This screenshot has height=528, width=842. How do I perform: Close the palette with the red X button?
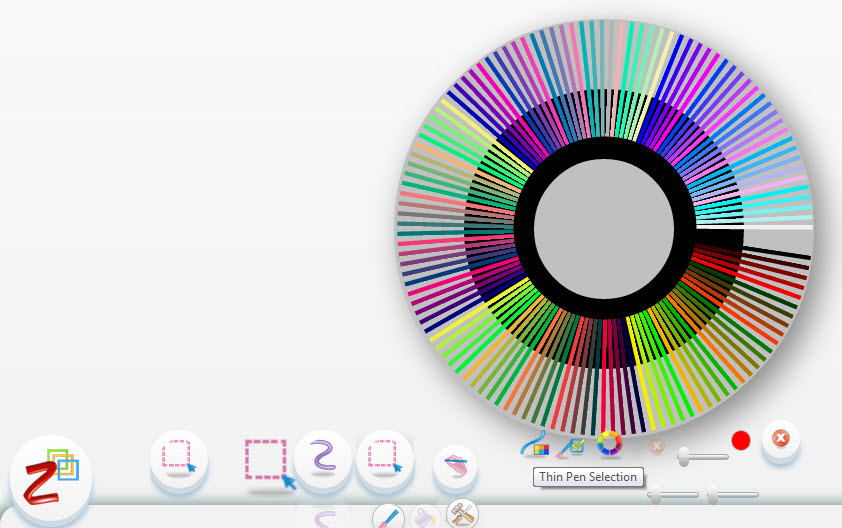point(781,439)
